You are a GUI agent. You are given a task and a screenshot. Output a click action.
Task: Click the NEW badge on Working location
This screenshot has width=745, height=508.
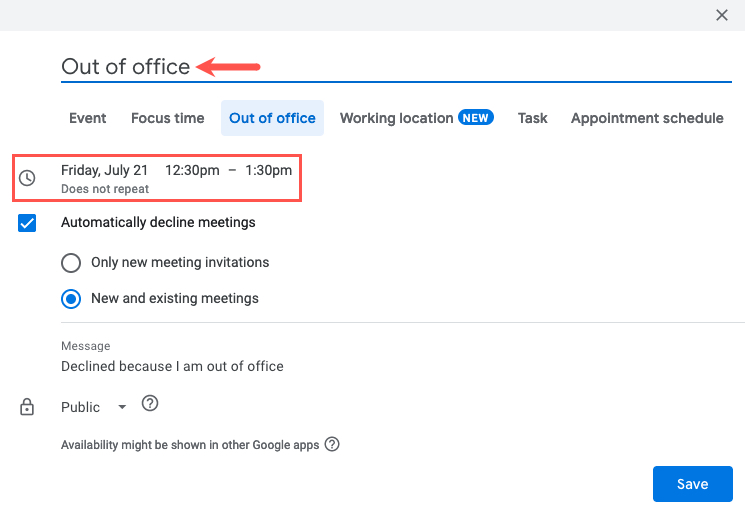click(476, 117)
